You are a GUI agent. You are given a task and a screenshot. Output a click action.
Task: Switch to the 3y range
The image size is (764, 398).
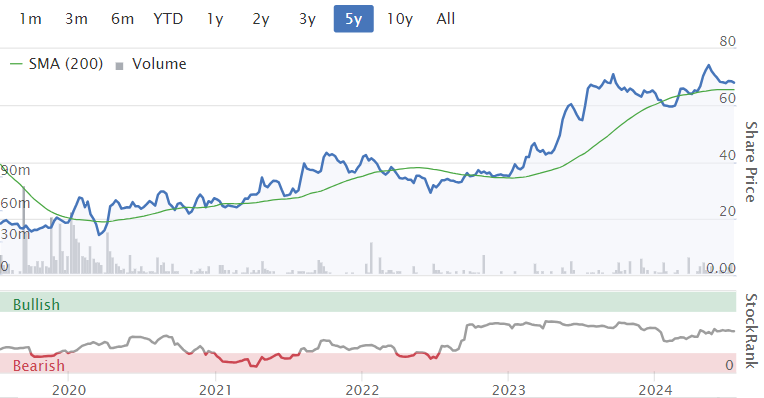pyautogui.click(x=307, y=19)
